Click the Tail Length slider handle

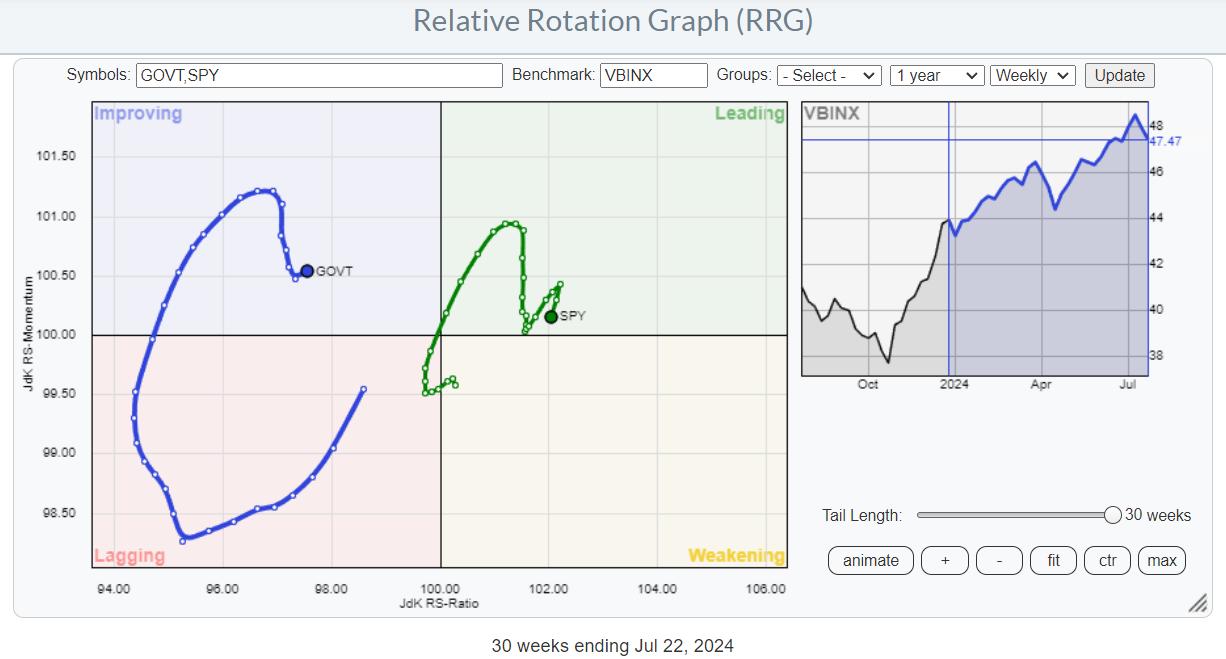click(x=1112, y=515)
